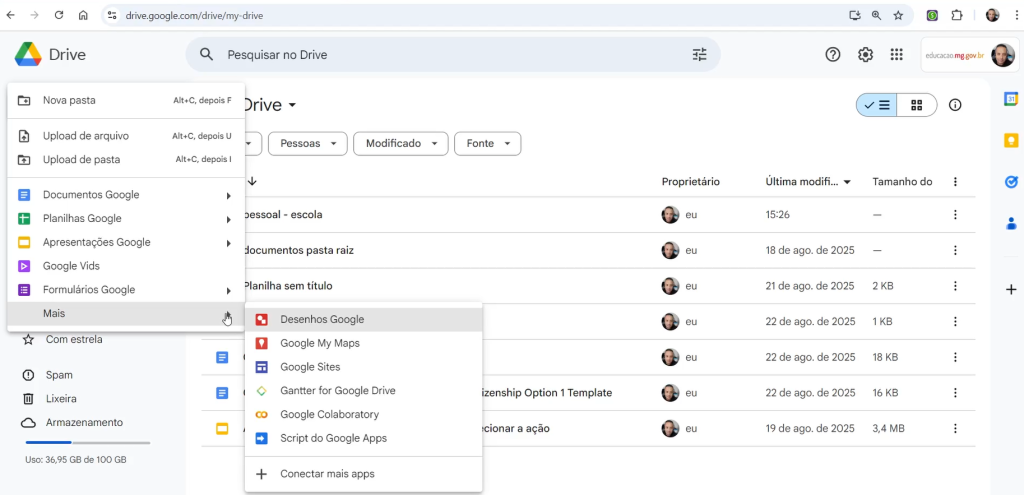The image size is (1024, 495).
Task: Open Google Keep side panel icon
Action: [1011, 140]
